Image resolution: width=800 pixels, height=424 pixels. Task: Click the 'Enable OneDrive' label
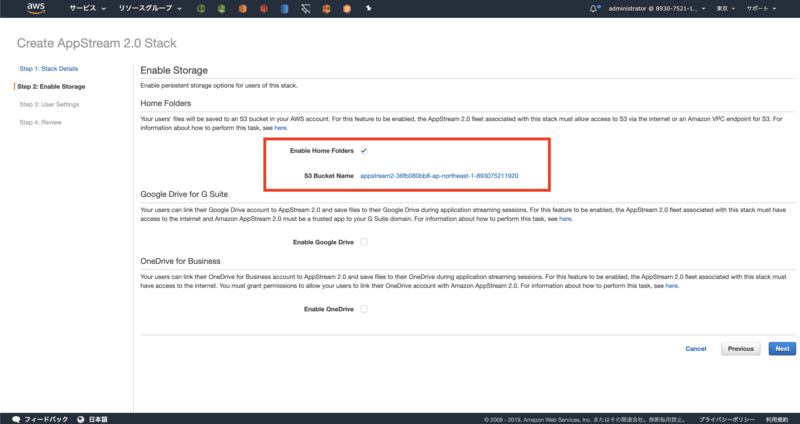(329, 309)
